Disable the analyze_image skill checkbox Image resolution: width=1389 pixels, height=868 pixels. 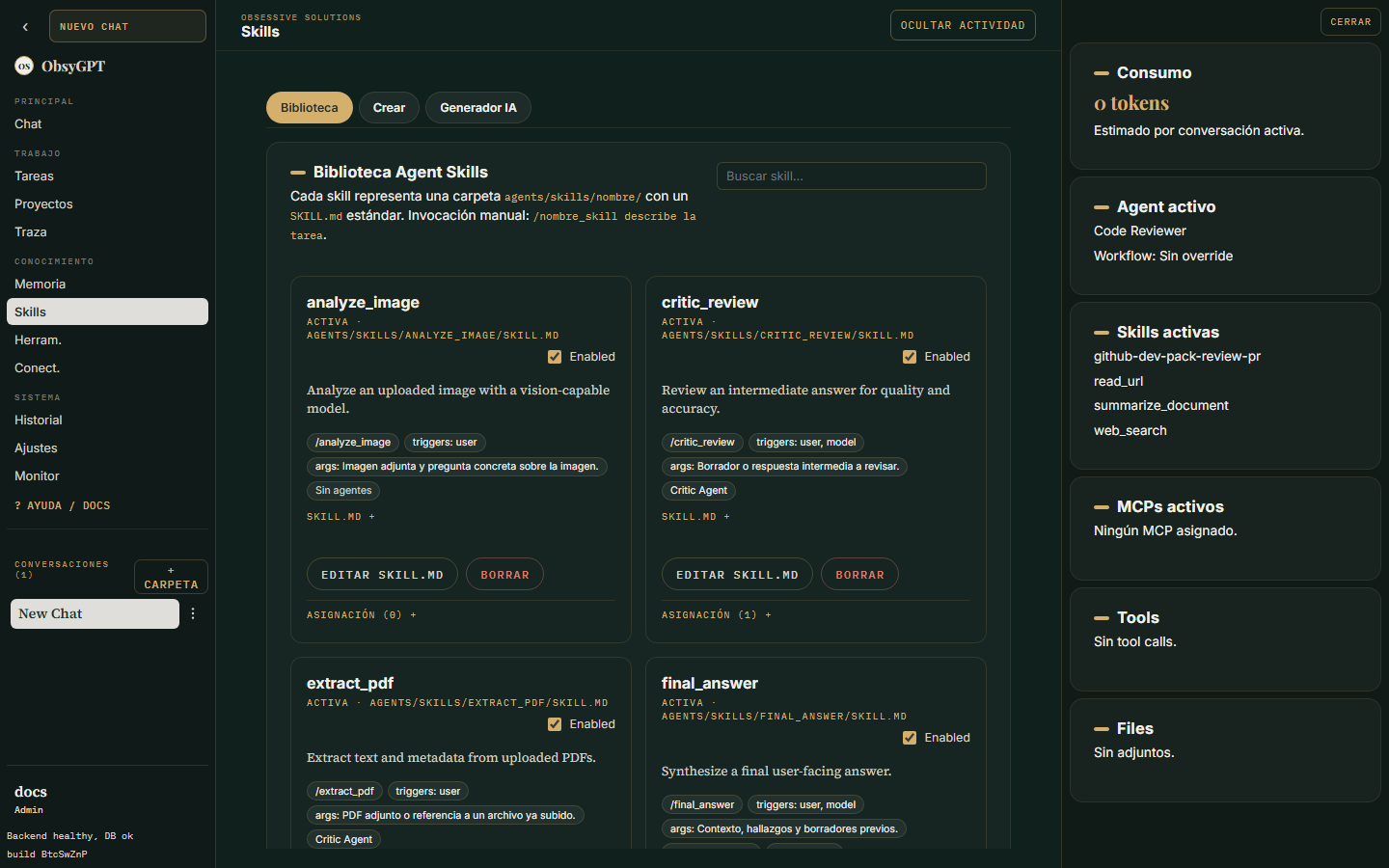(555, 357)
